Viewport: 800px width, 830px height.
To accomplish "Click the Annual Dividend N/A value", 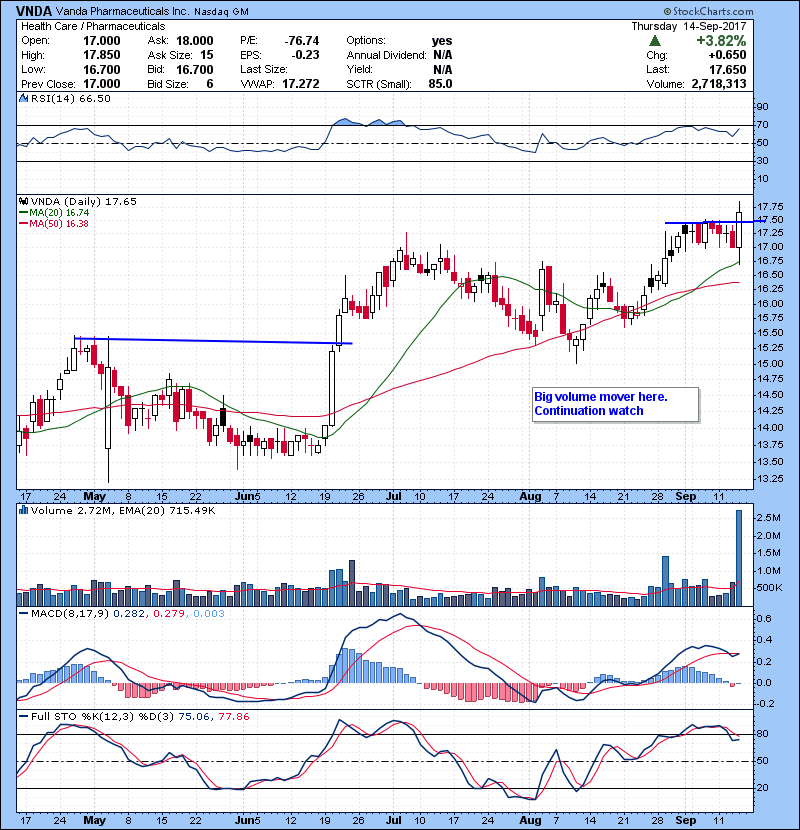I will coord(443,55).
